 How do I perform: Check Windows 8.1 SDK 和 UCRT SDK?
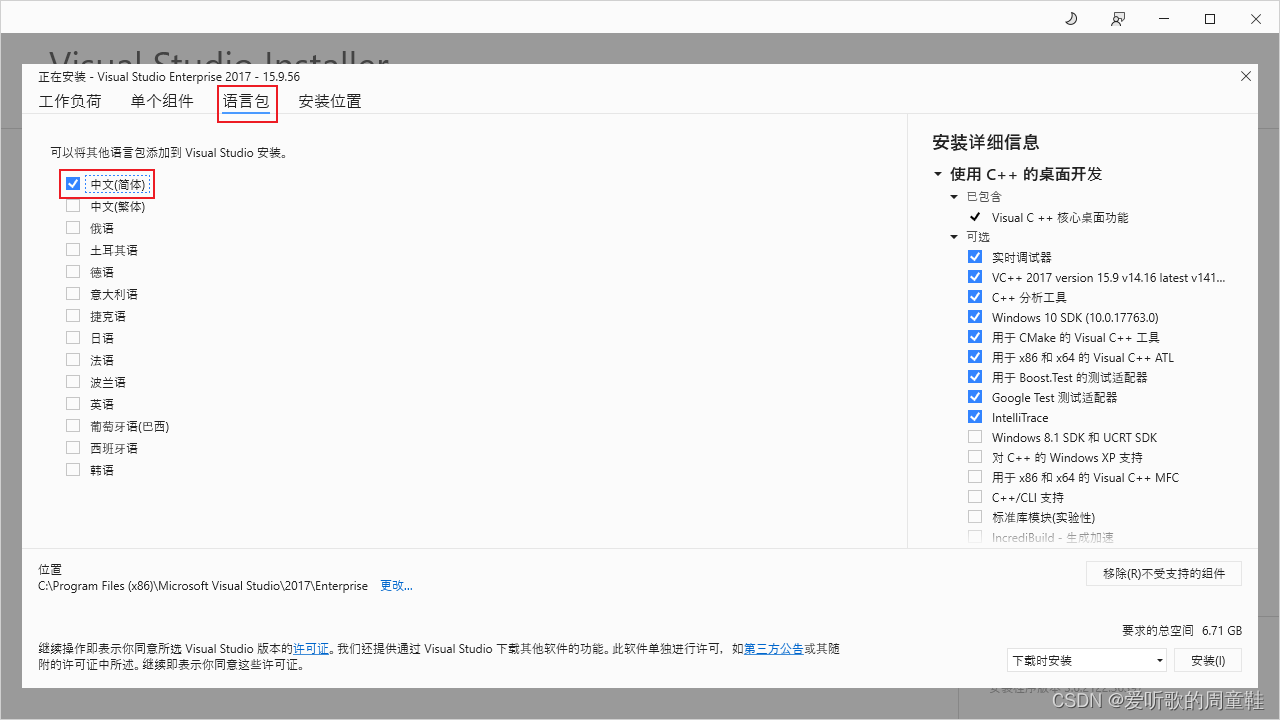975,436
